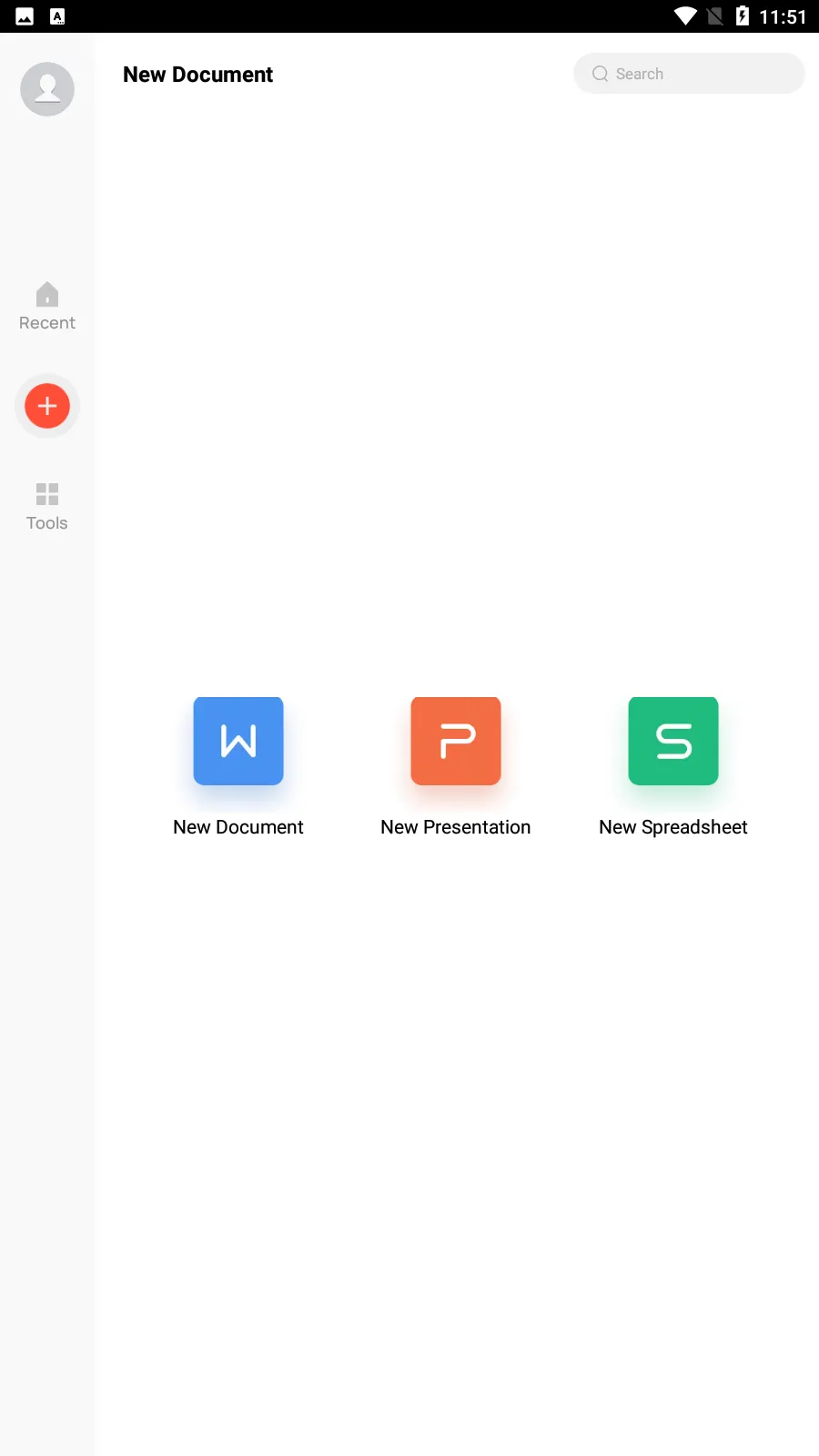Tap the search magnifier icon
The image size is (819, 1456).
point(600,74)
